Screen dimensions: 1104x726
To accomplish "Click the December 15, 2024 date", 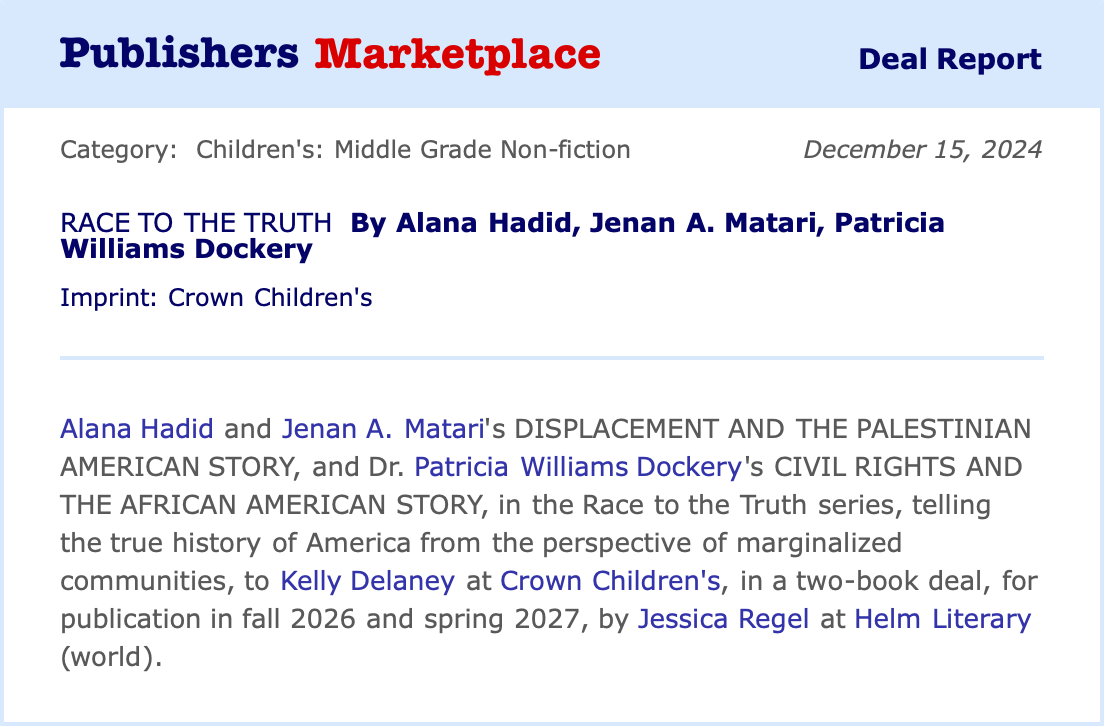I will 923,150.
